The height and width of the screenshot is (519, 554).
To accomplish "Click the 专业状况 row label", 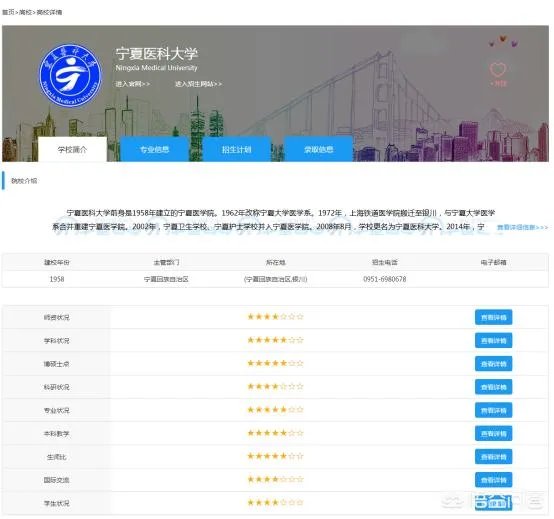I will [x=57, y=411].
